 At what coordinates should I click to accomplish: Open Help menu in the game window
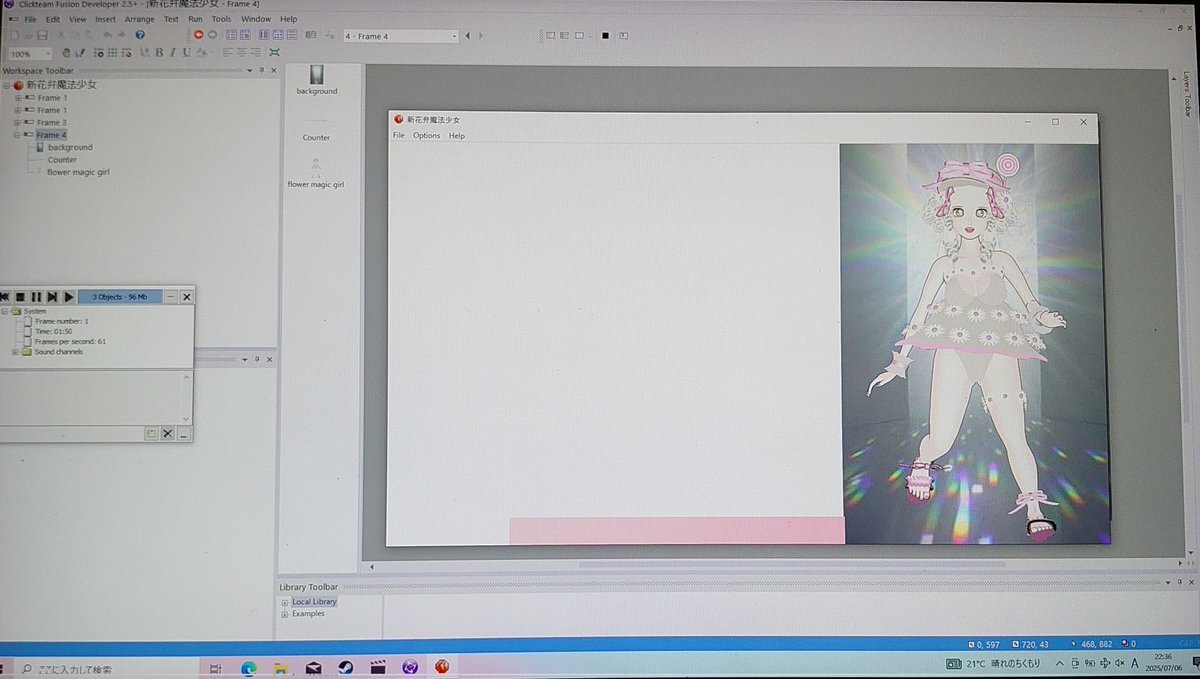coord(456,135)
